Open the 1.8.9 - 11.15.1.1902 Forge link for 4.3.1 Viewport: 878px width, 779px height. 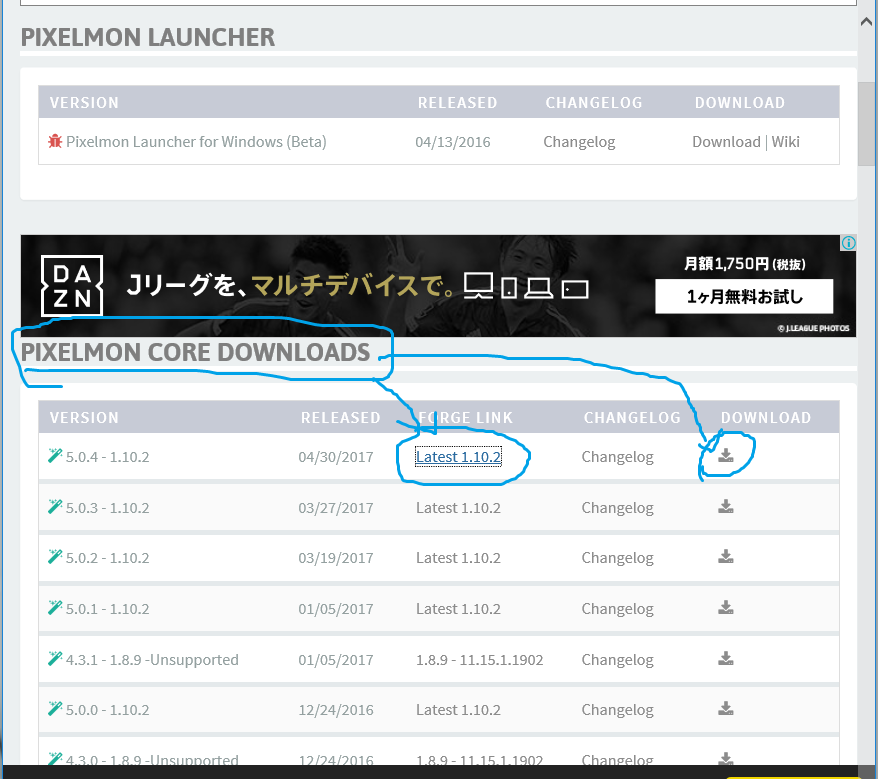pyautogui.click(x=479, y=660)
